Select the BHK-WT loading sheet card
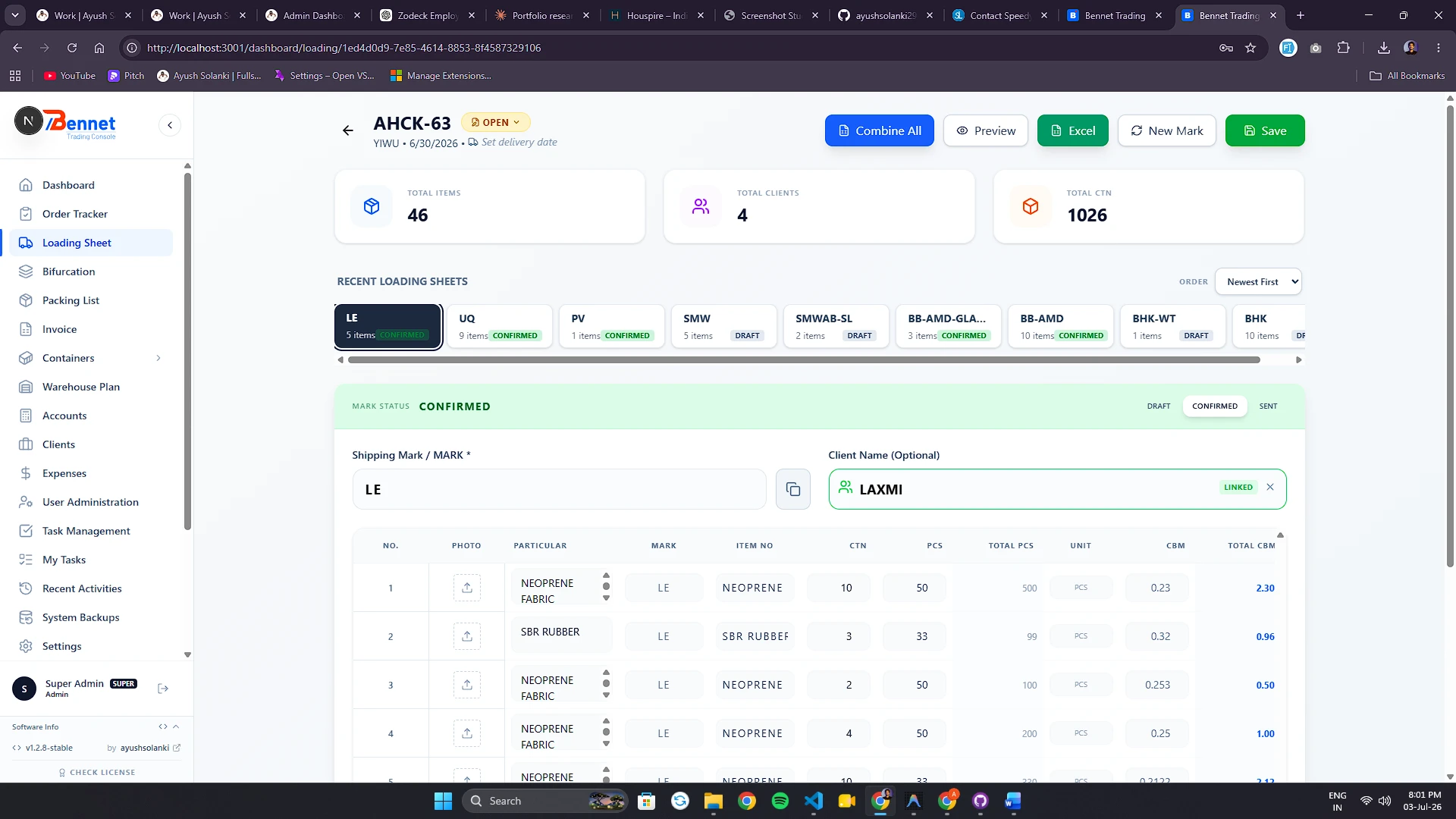This screenshot has width=1456, height=819. (1172, 326)
